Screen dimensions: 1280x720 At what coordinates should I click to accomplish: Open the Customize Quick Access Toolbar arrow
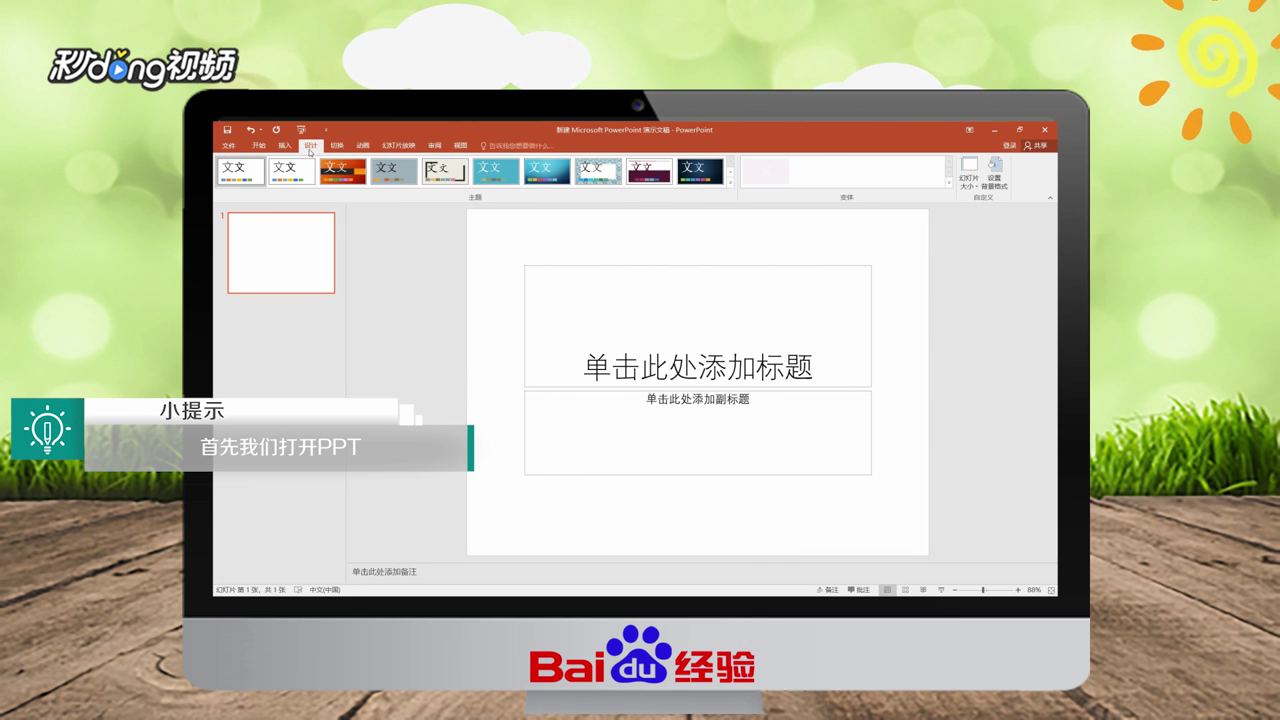coord(325,130)
